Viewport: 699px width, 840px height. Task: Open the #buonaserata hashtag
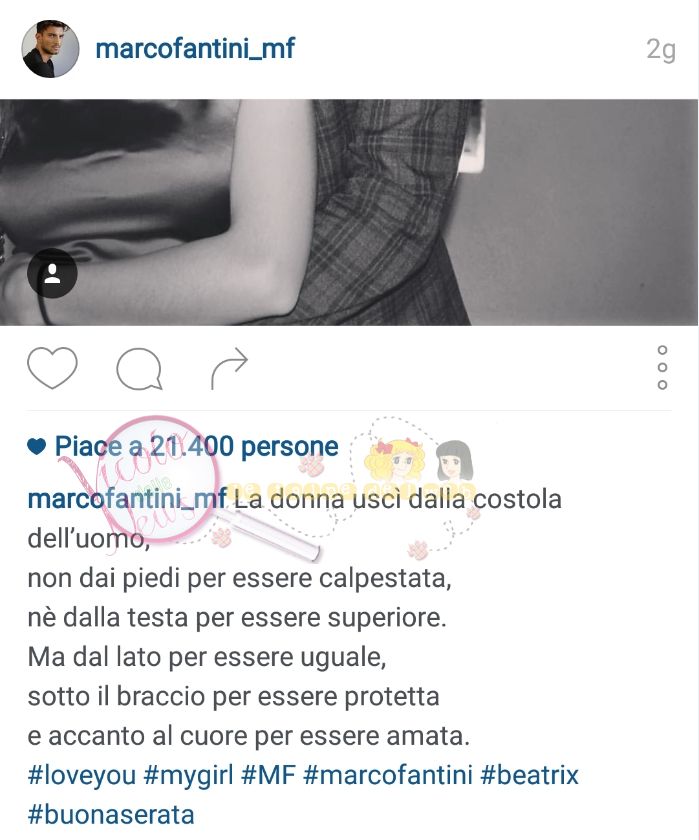111,814
